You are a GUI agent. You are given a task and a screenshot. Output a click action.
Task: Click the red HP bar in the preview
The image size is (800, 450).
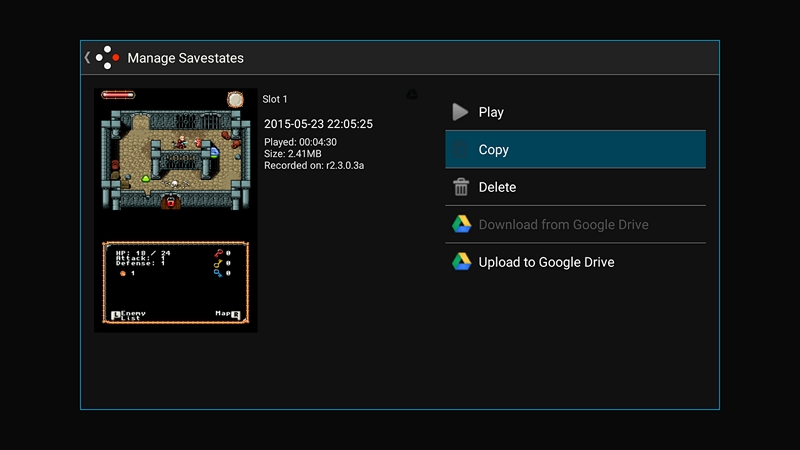click(118, 95)
